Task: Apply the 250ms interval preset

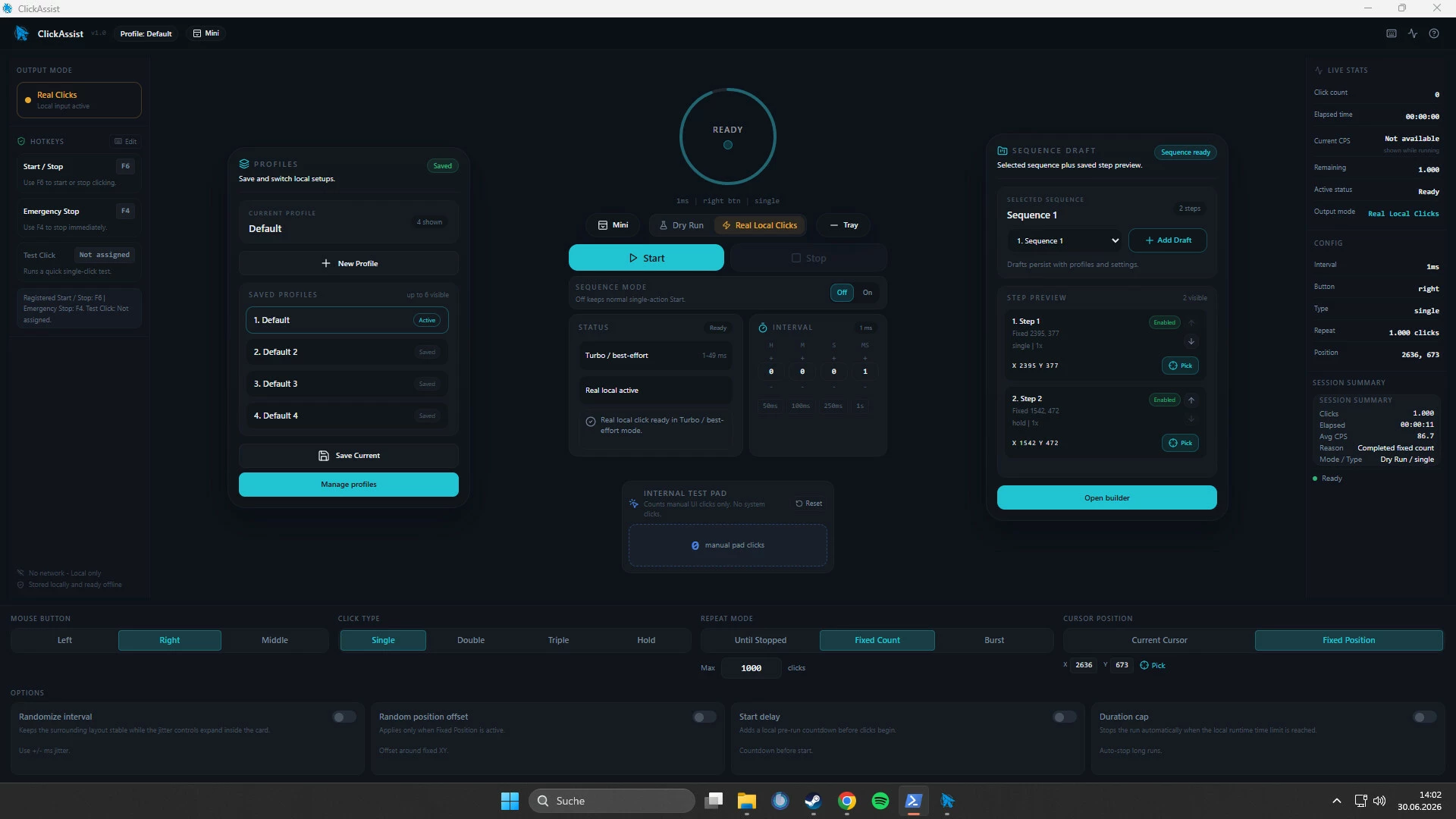Action: click(833, 406)
